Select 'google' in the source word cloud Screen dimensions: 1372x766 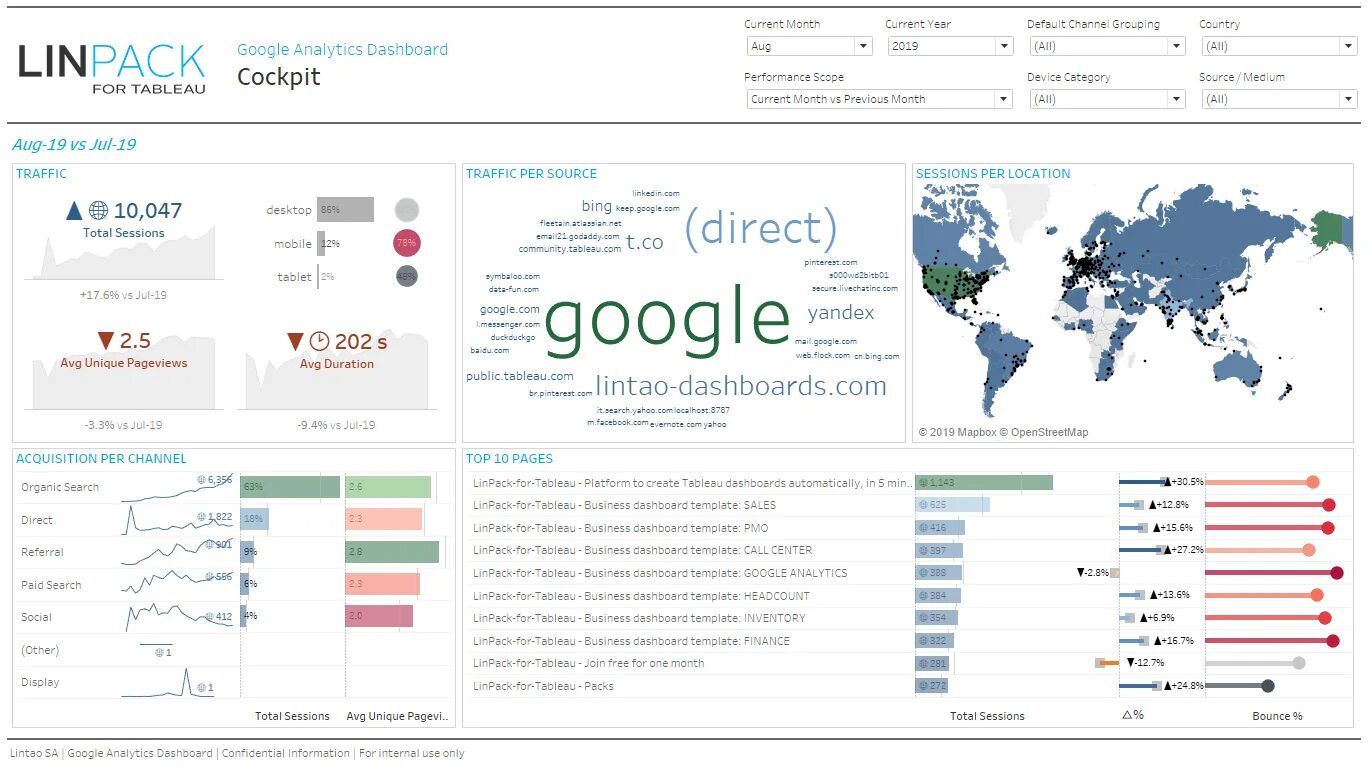(x=667, y=318)
